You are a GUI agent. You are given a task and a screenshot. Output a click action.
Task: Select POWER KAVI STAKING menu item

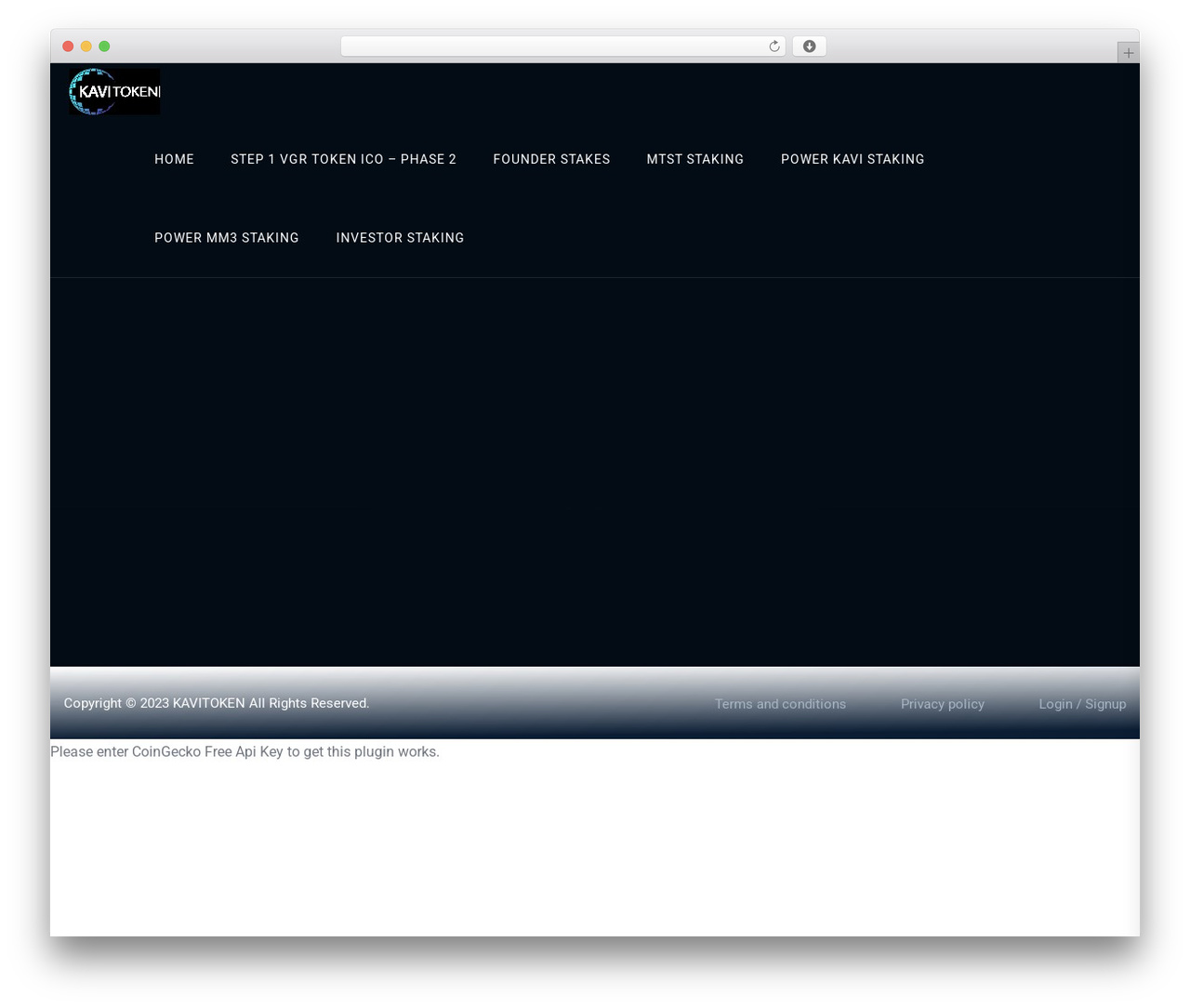pos(853,159)
